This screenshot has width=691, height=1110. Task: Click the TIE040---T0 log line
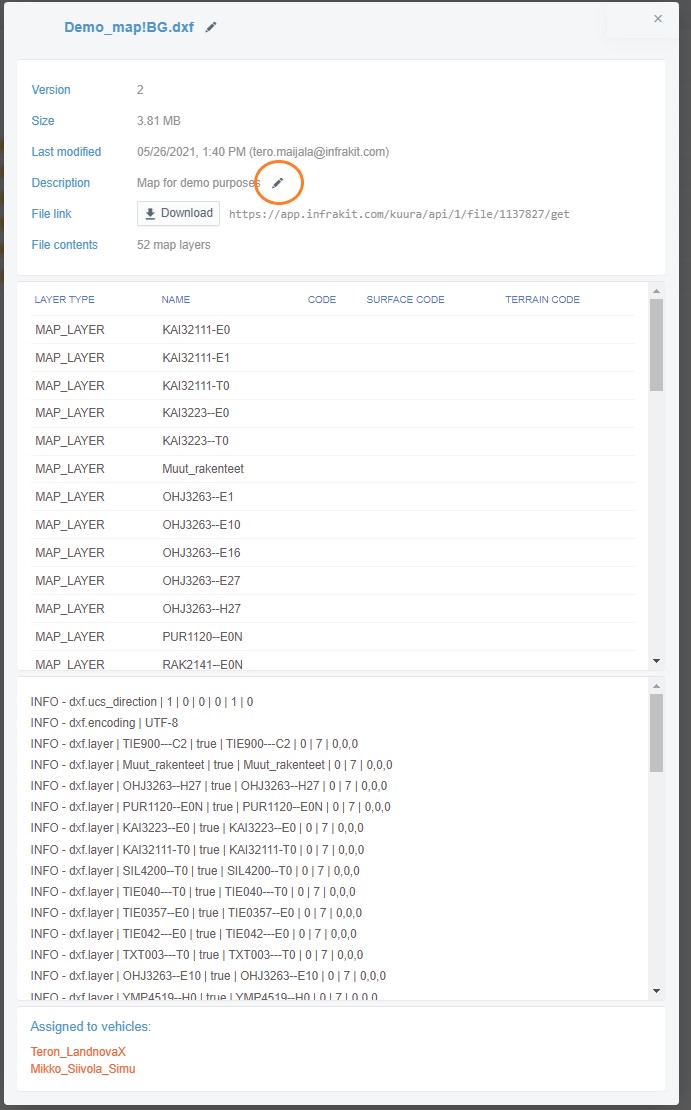(193, 892)
